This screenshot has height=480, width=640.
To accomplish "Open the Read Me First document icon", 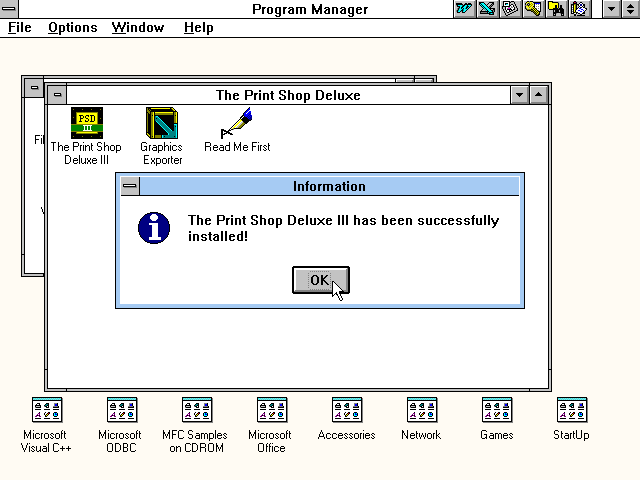I will [237, 123].
